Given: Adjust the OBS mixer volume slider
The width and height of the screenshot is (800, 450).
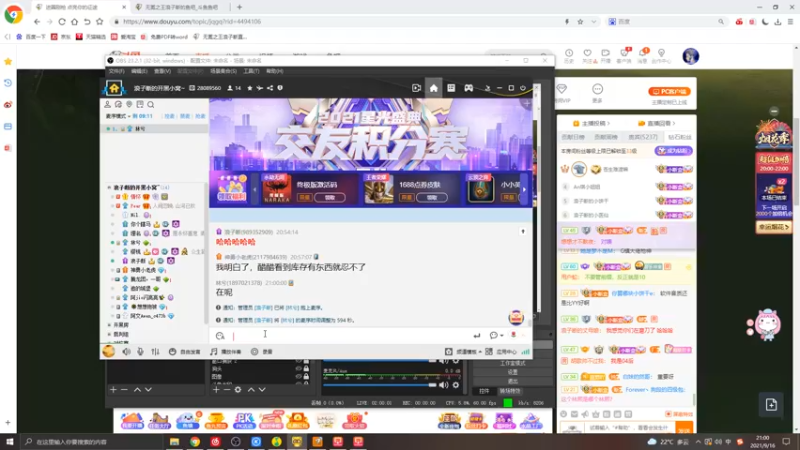Looking at the screenshot, I should tap(380, 385).
